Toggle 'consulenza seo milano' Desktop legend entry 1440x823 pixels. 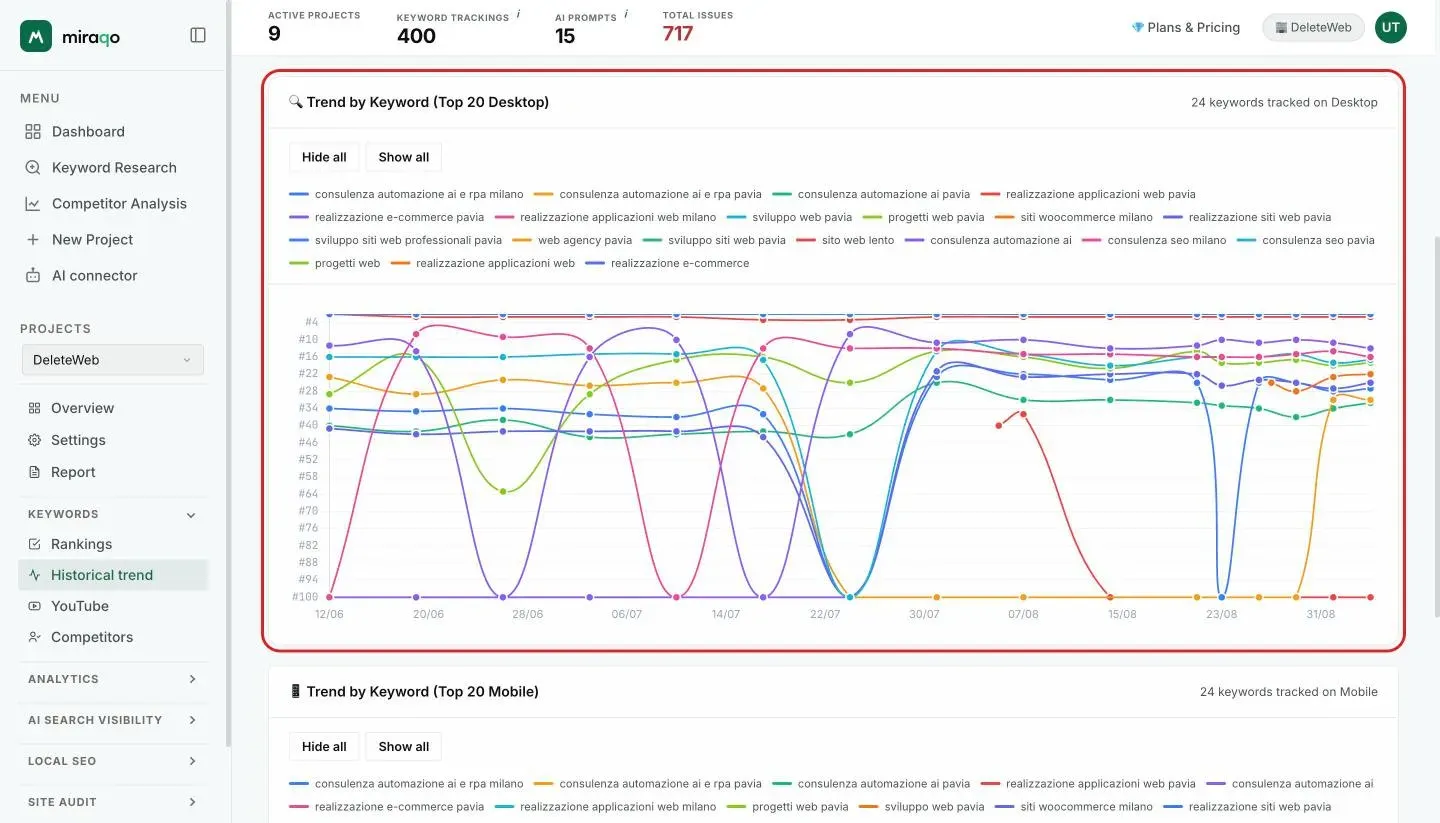(1154, 240)
